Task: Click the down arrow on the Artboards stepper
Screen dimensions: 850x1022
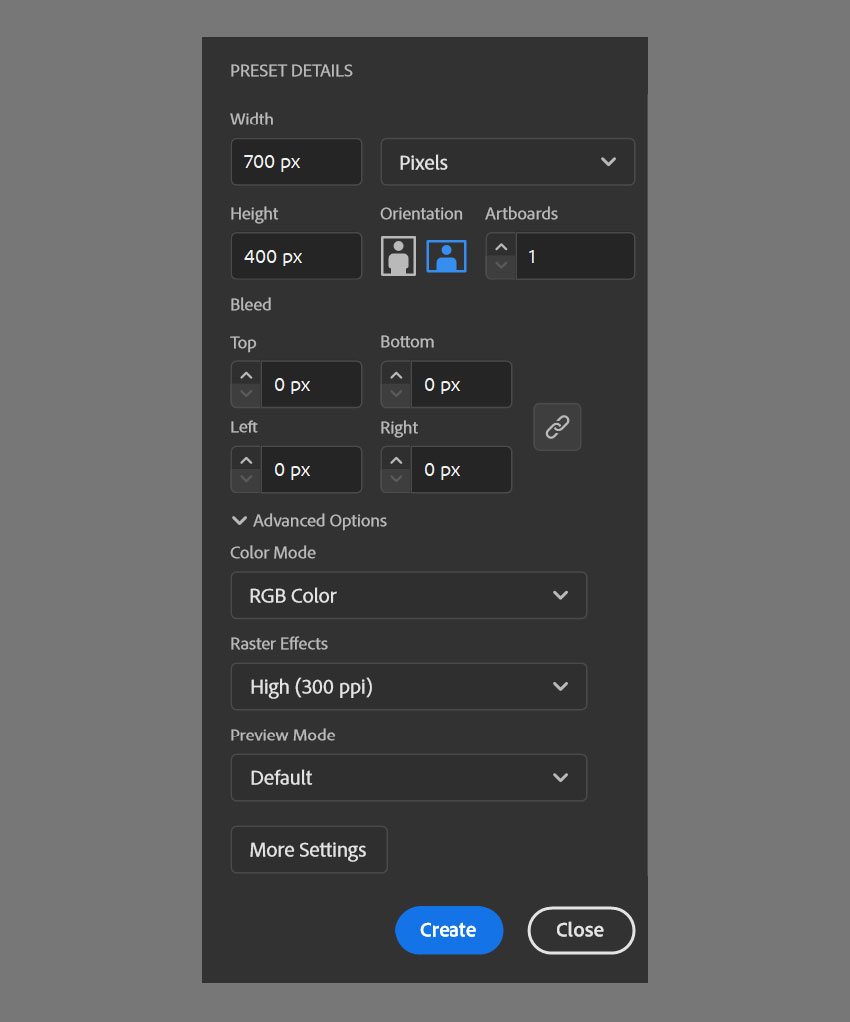Action: [500, 266]
